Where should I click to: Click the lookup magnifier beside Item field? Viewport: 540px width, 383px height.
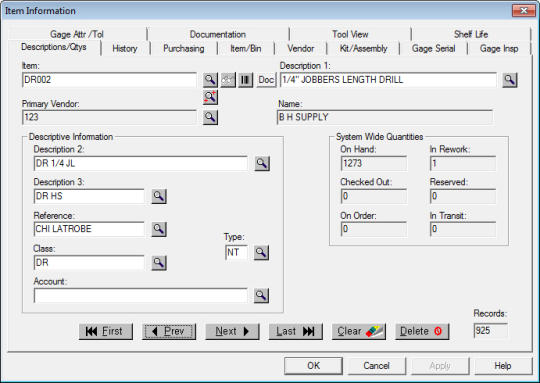pos(210,80)
